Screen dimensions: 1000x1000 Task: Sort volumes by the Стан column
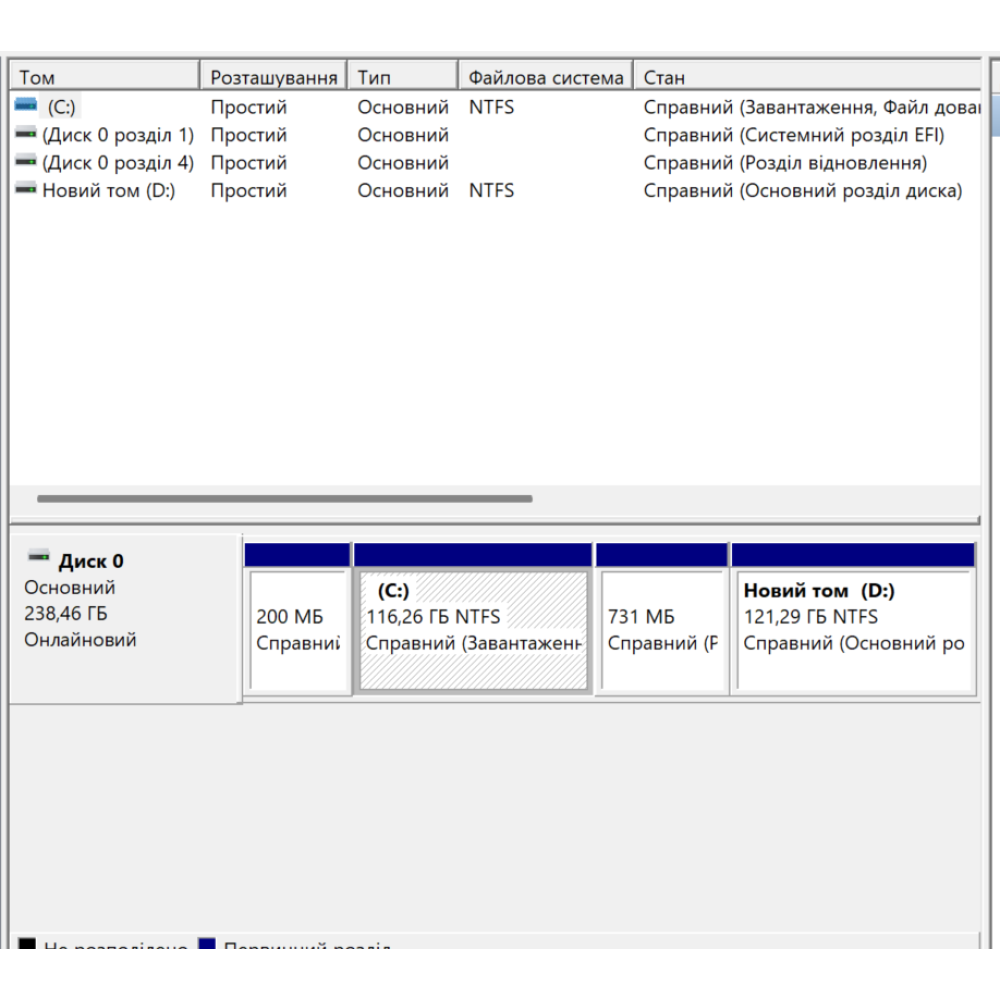pos(806,77)
